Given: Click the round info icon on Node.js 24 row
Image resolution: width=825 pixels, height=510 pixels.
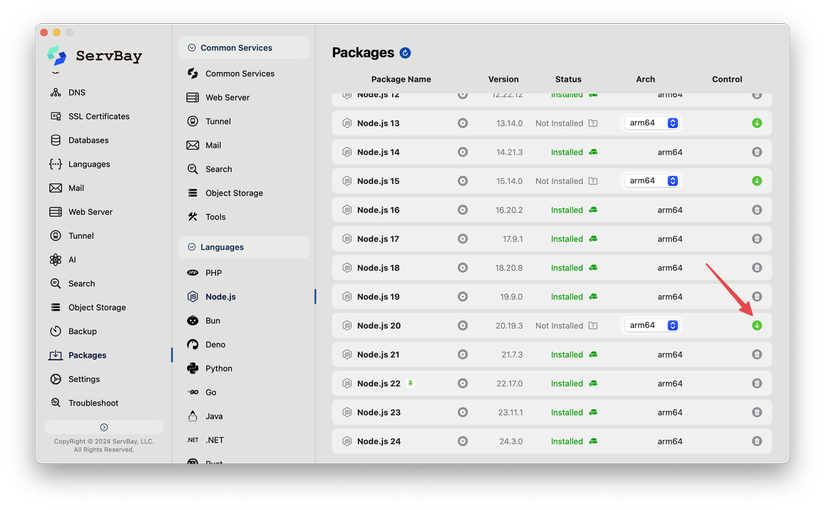Looking at the screenshot, I should (x=462, y=442).
